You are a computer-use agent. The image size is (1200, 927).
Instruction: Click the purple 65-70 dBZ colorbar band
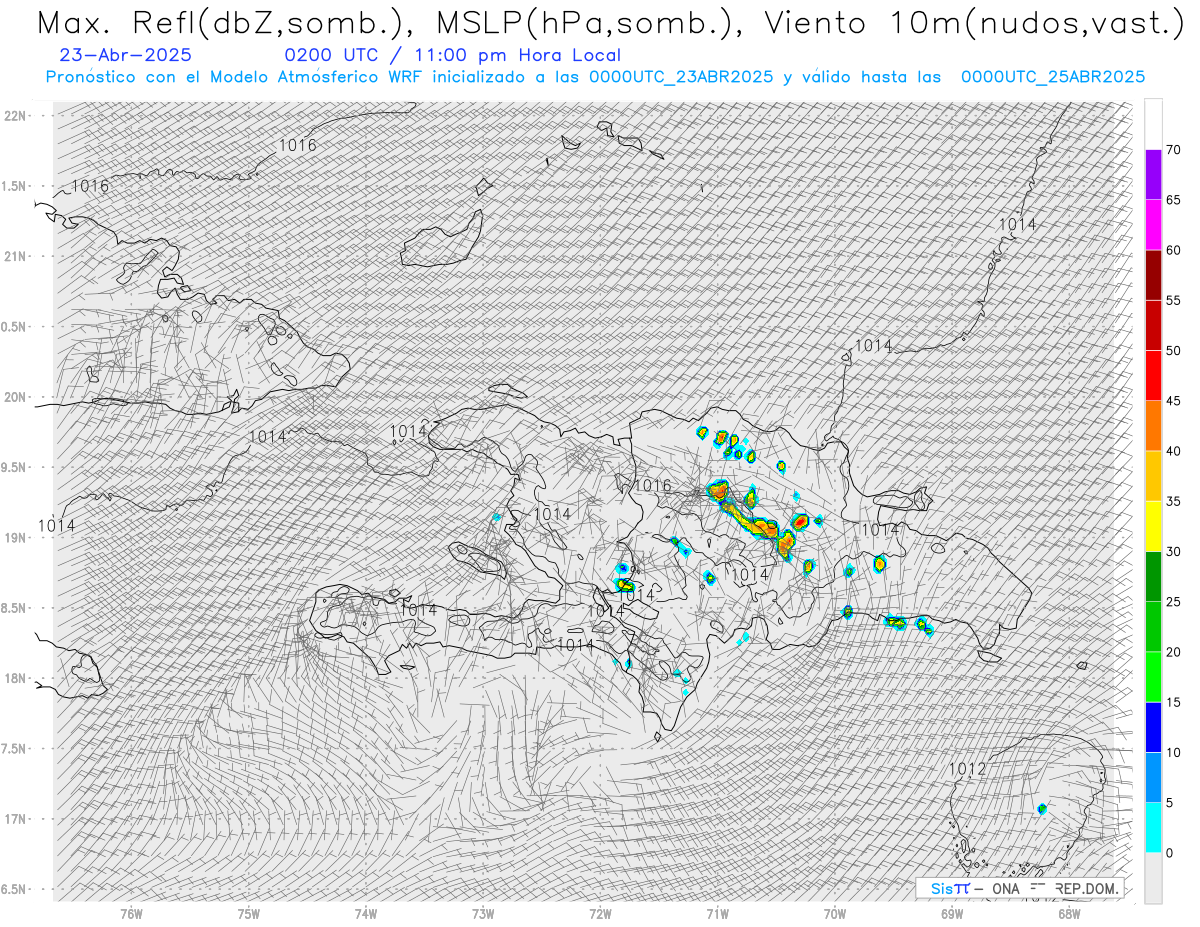click(1153, 175)
